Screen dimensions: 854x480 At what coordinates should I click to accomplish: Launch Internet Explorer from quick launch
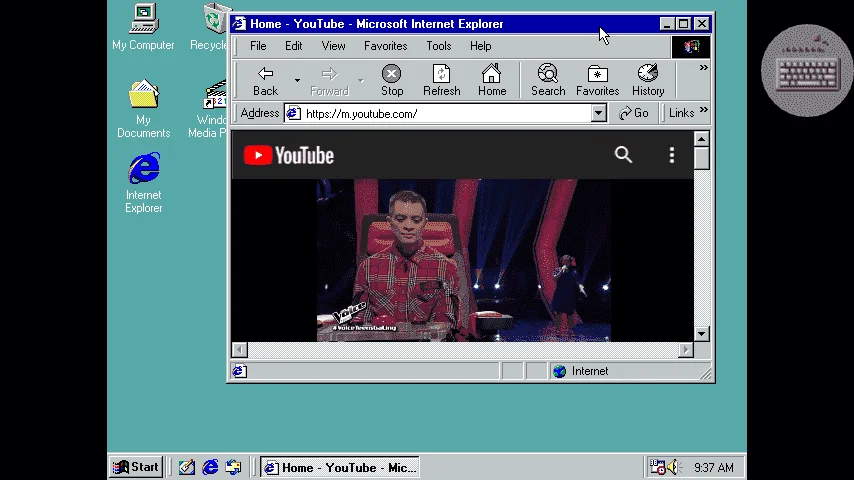(210, 467)
